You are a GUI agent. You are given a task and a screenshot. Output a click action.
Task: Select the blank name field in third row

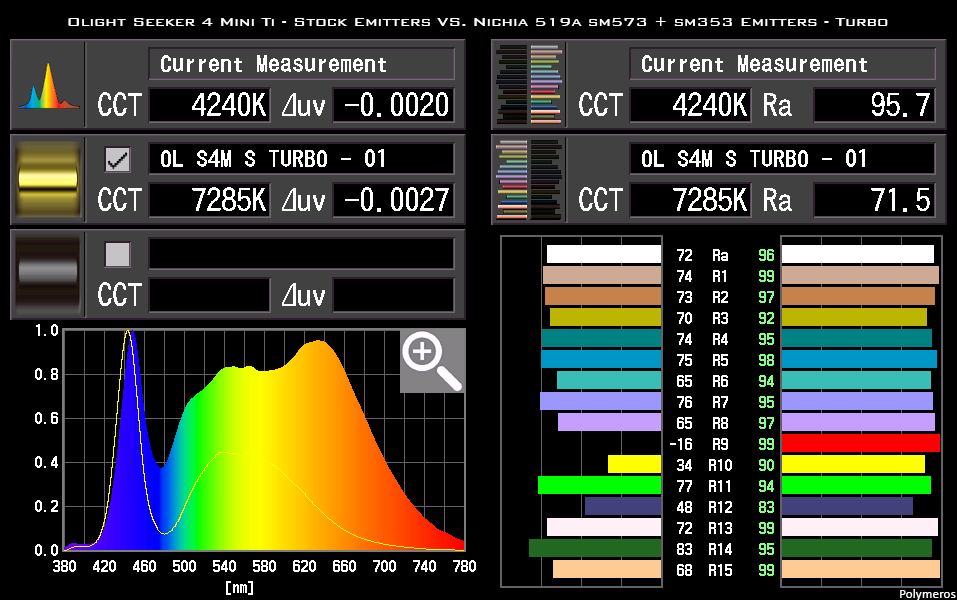click(x=300, y=253)
